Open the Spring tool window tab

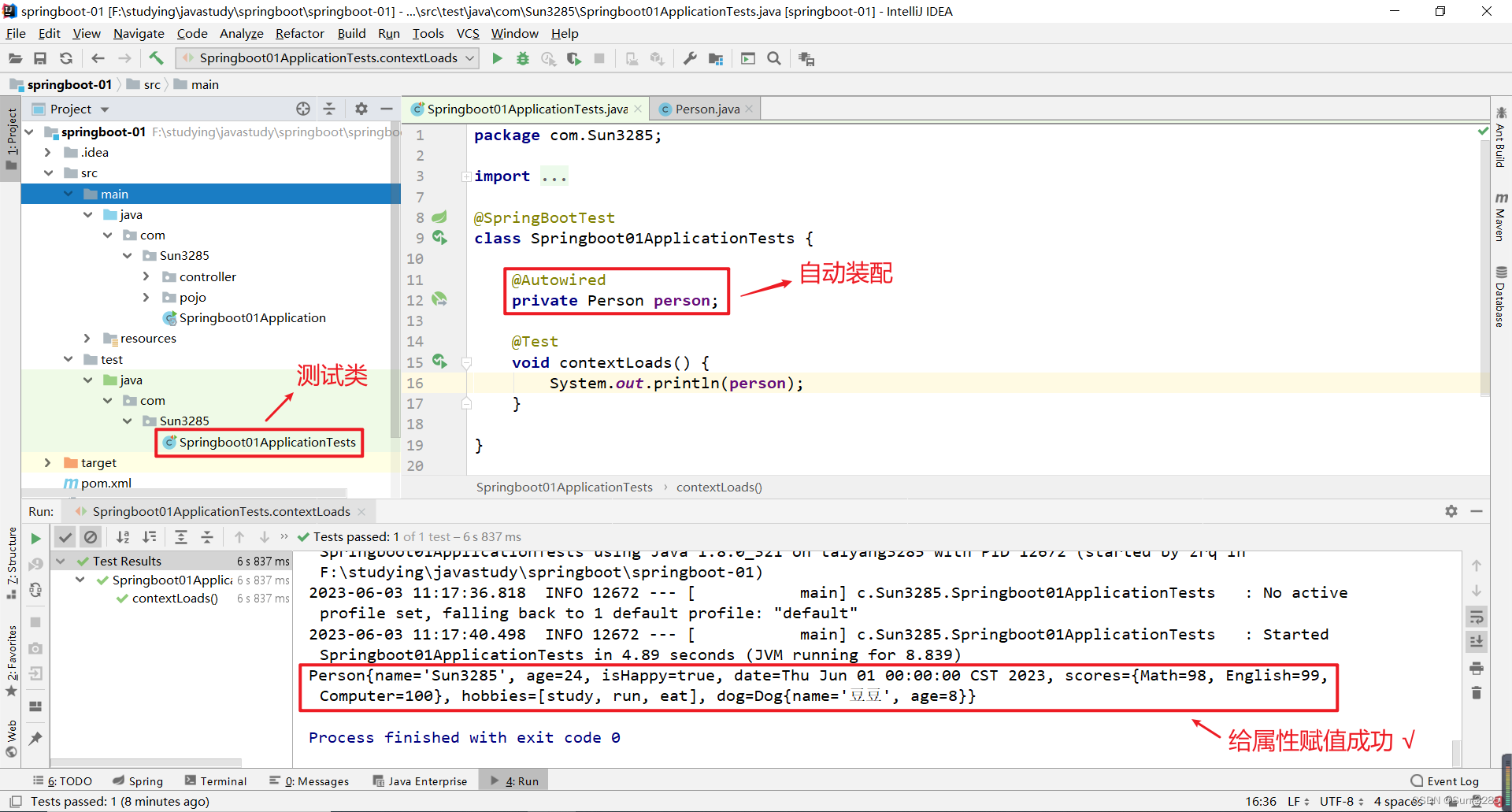138,780
